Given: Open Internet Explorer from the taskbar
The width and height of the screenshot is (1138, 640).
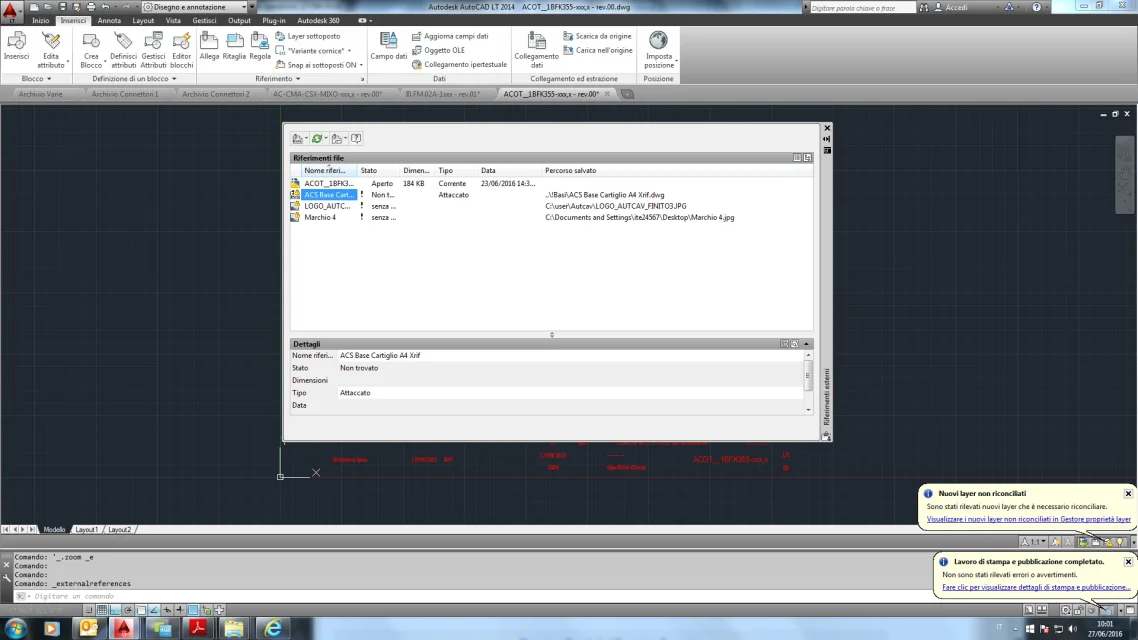Looking at the screenshot, I should coord(273,628).
